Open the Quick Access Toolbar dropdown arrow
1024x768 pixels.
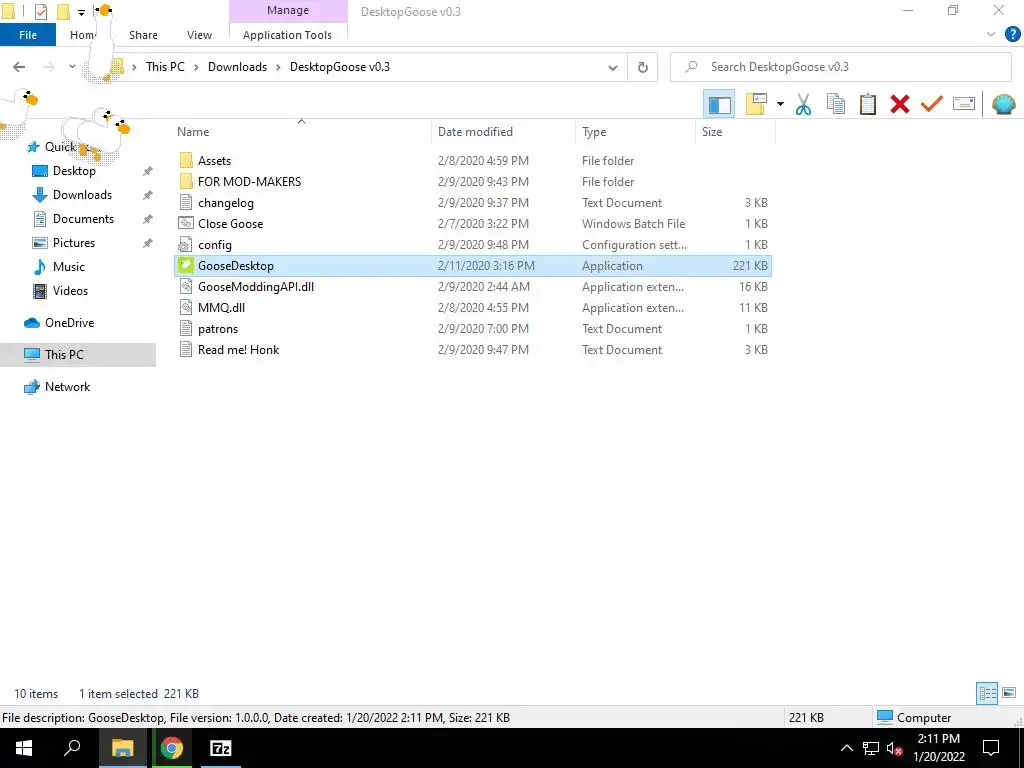pos(81,12)
